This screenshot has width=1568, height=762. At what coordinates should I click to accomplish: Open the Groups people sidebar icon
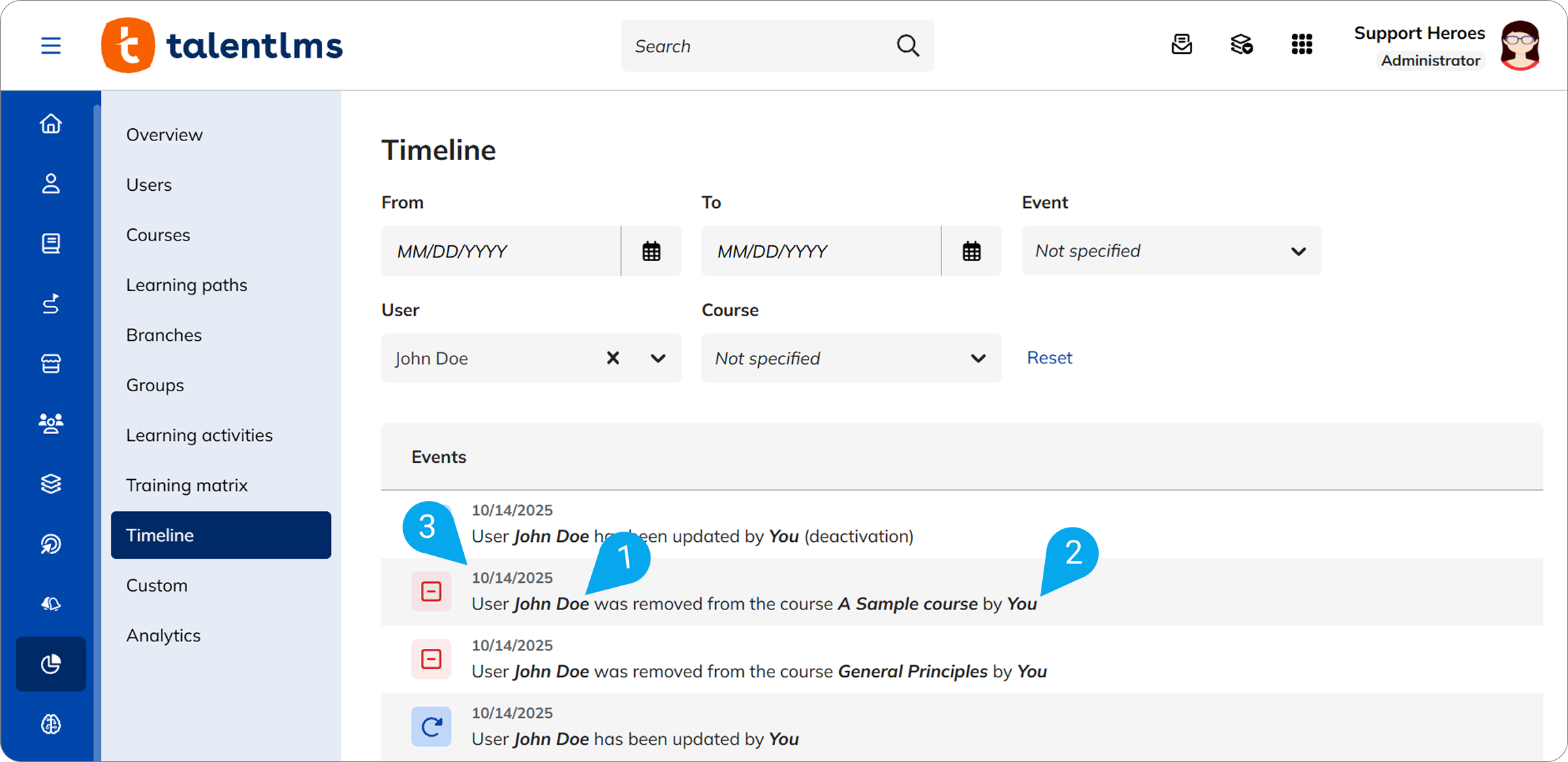pos(51,423)
